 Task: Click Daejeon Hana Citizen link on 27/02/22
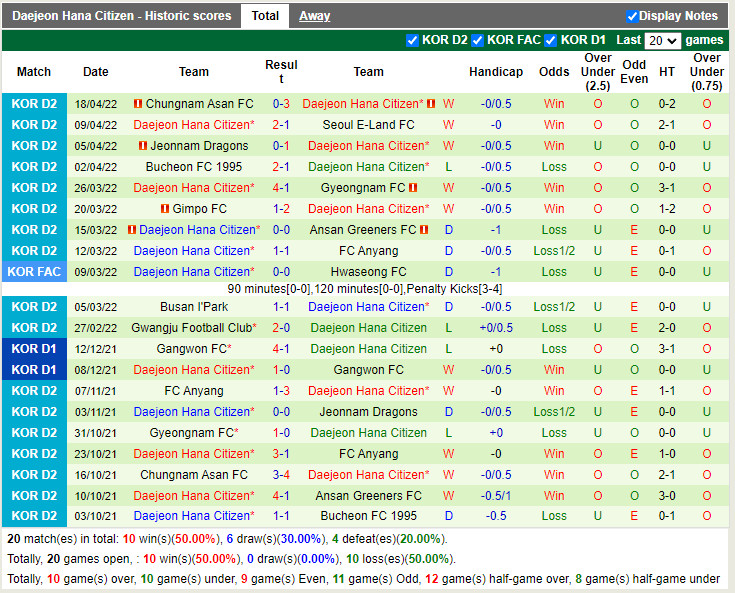pyautogui.click(x=368, y=328)
